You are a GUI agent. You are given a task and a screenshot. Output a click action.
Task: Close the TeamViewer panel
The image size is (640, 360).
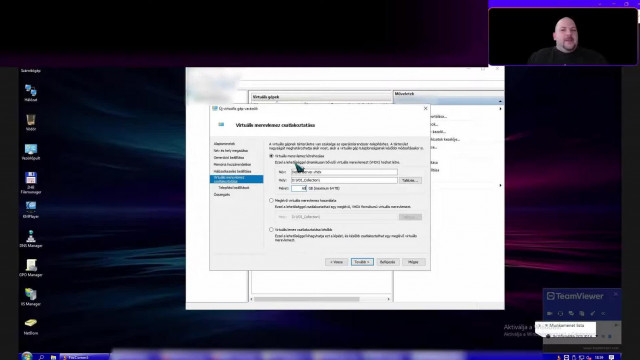(x=616, y=294)
